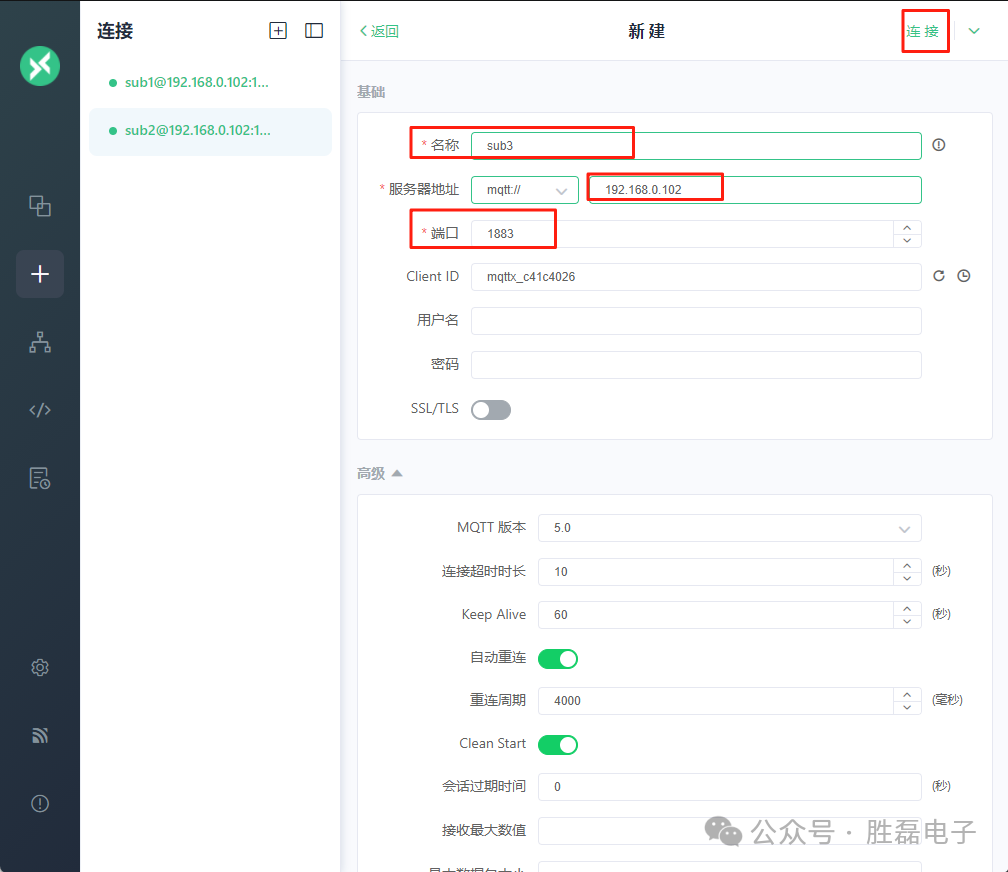This screenshot has height=872, width=1008.
Task: Click the 用户名 username field
Action: point(696,321)
